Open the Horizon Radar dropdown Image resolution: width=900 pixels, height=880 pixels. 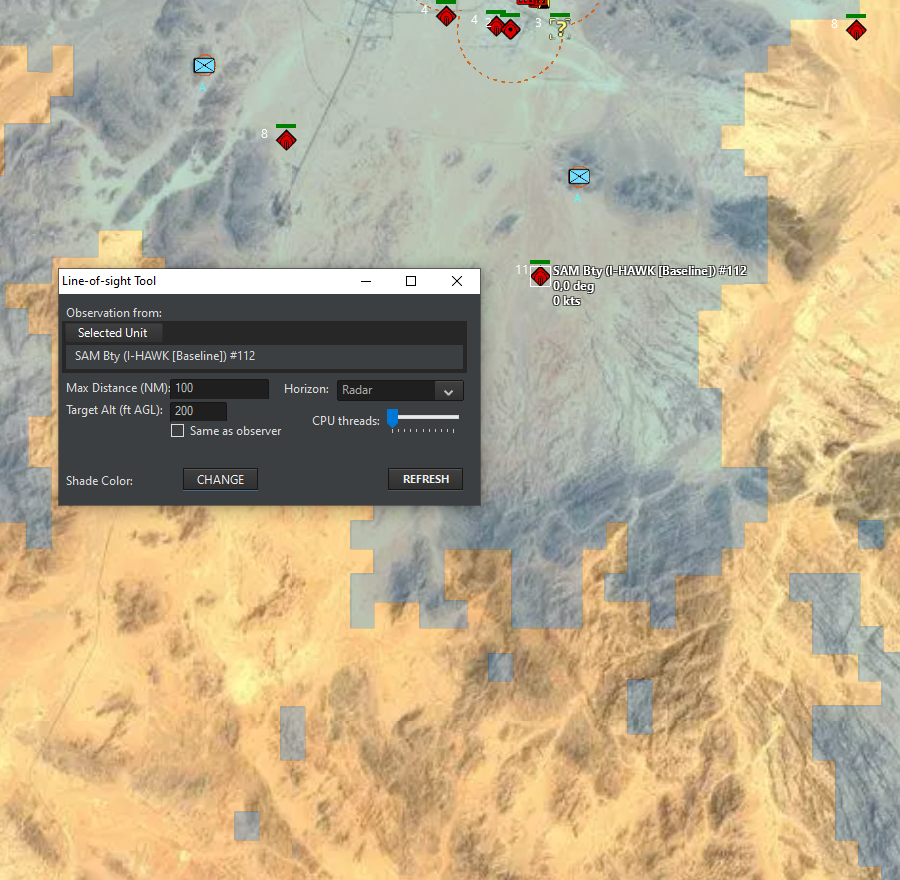click(x=399, y=390)
